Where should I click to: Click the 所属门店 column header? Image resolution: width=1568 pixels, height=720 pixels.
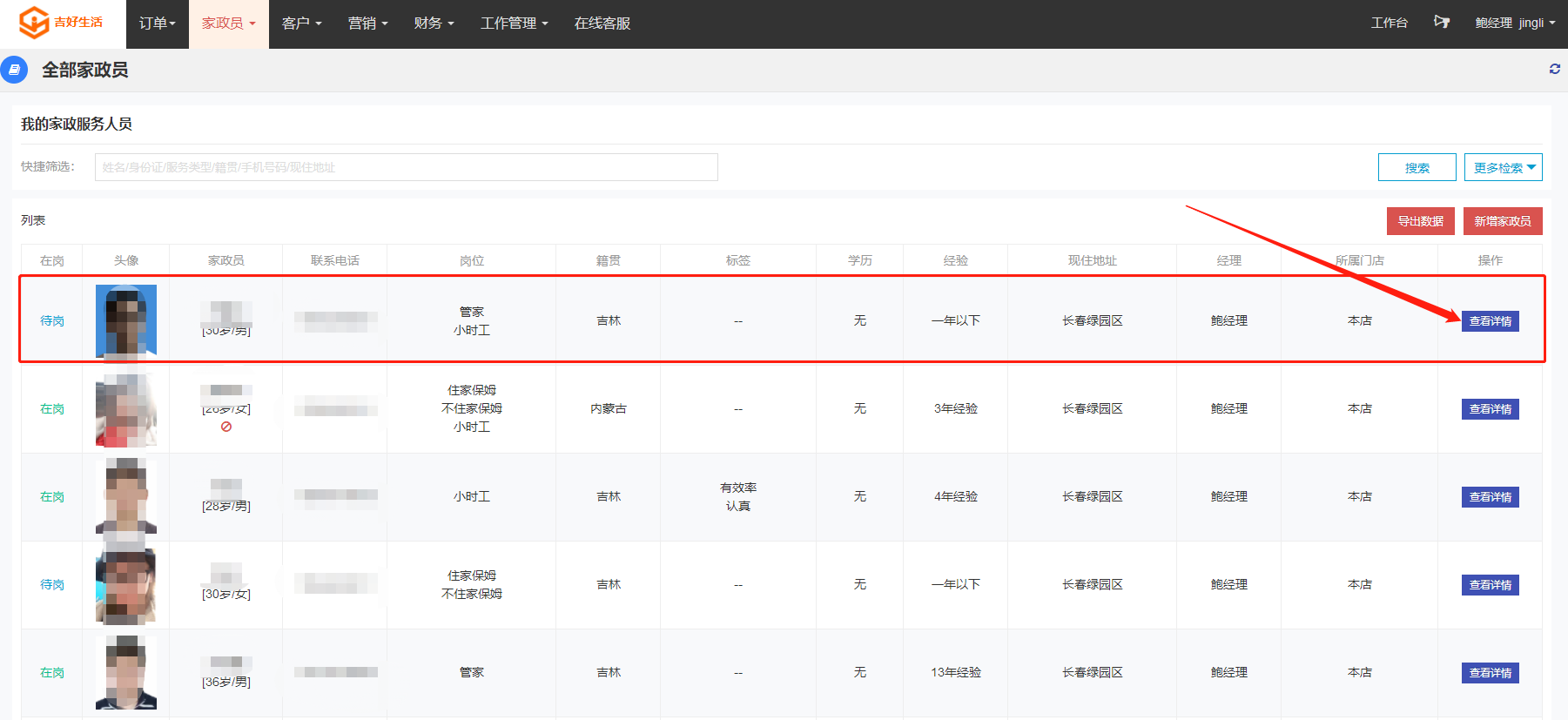pos(1360,260)
